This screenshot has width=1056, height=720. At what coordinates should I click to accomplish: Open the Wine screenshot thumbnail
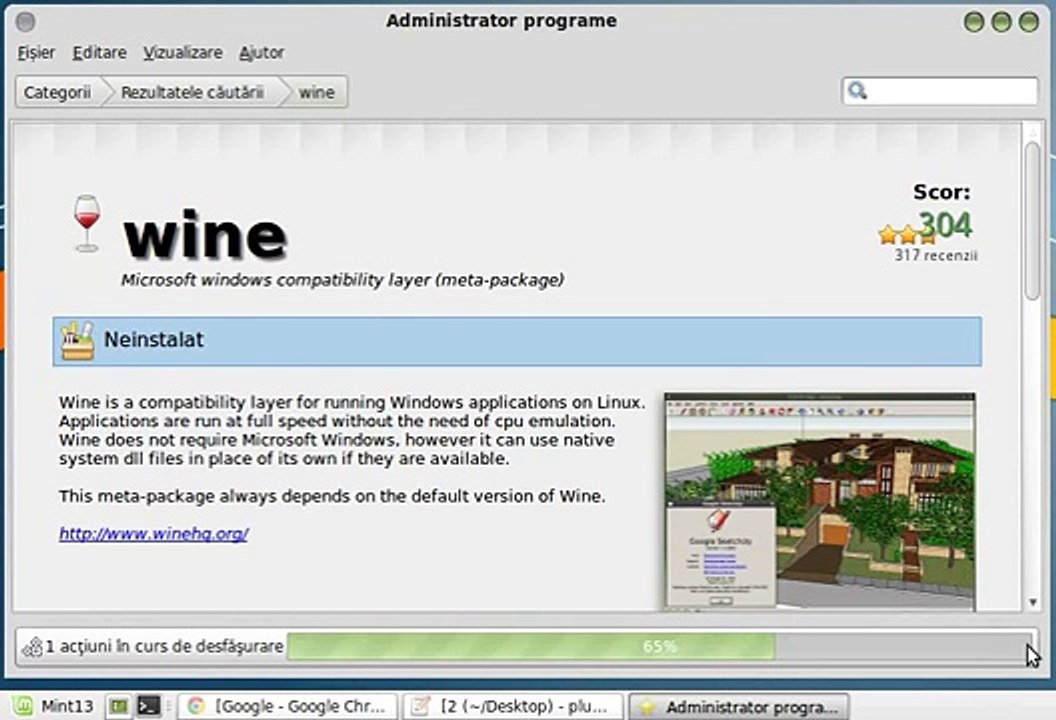(x=820, y=502)
